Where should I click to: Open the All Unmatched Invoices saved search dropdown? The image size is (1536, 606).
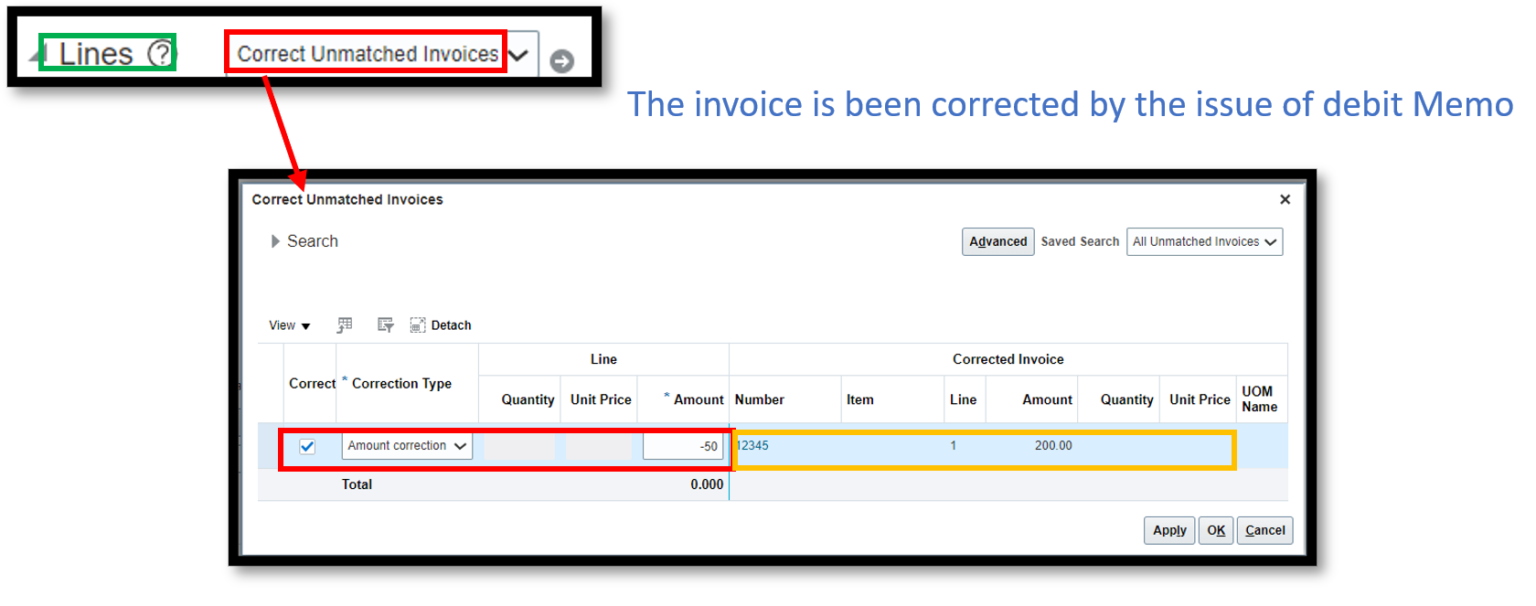[1270, 241]
